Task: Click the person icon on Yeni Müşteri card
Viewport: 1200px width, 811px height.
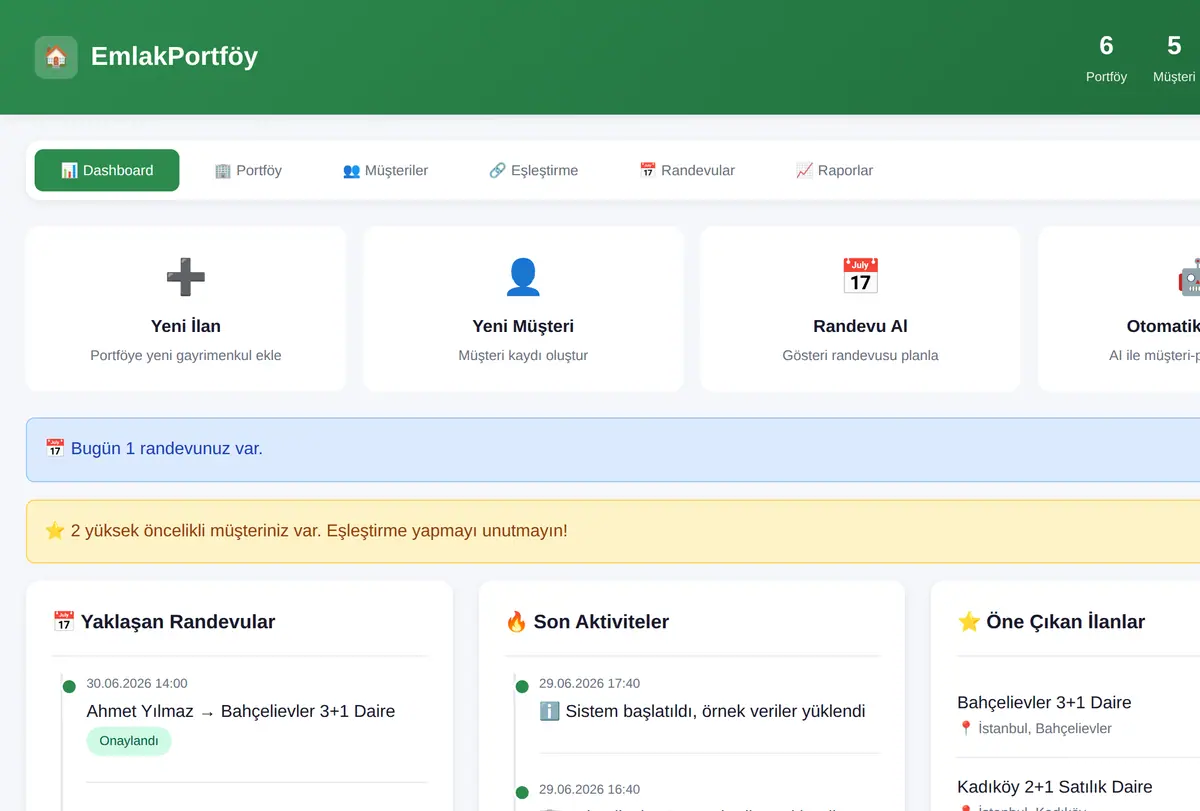Action: pyautogui.click(x=523, y=277)
